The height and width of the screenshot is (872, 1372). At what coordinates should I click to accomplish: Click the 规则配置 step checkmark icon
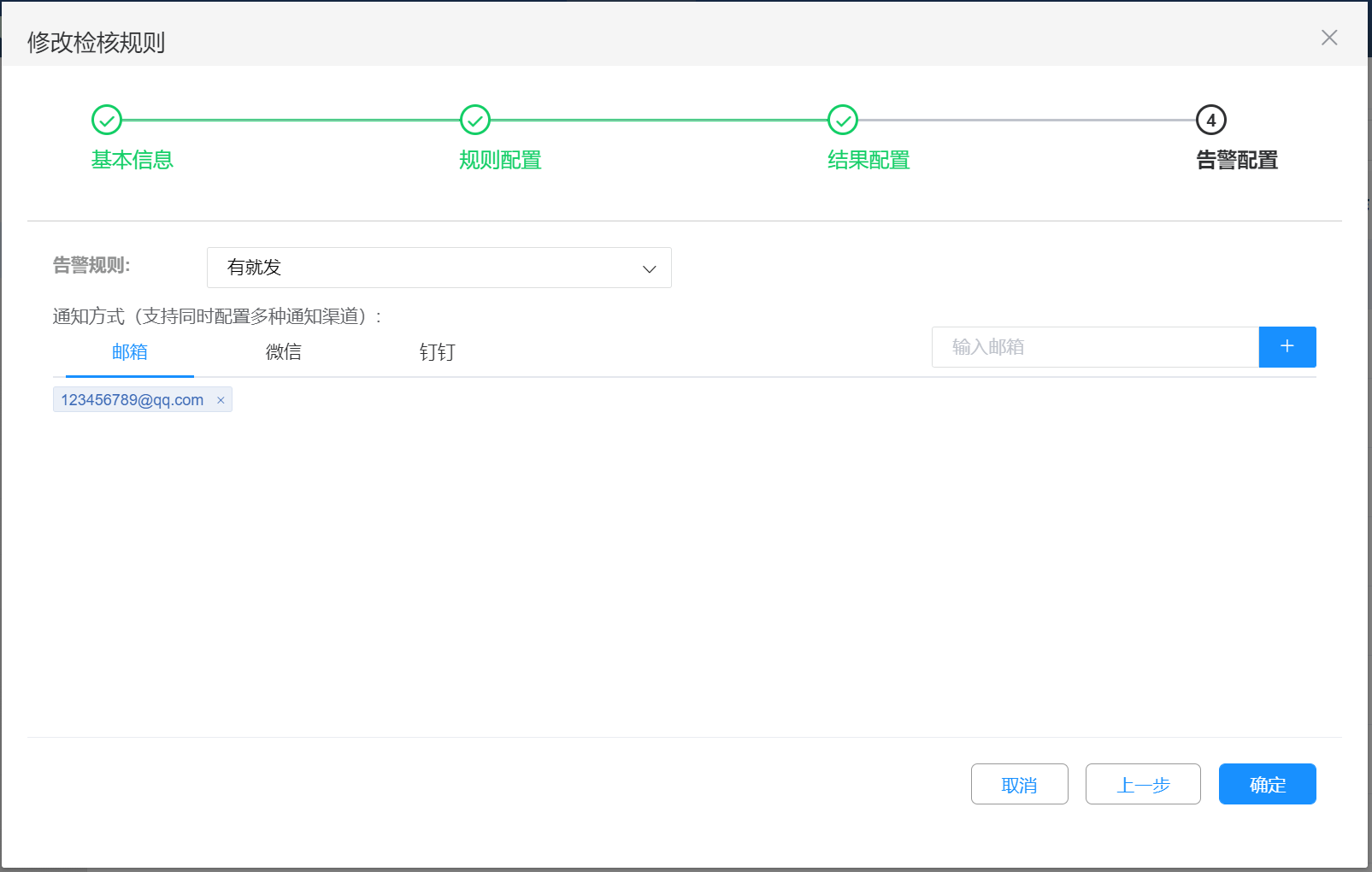[475, 121]
